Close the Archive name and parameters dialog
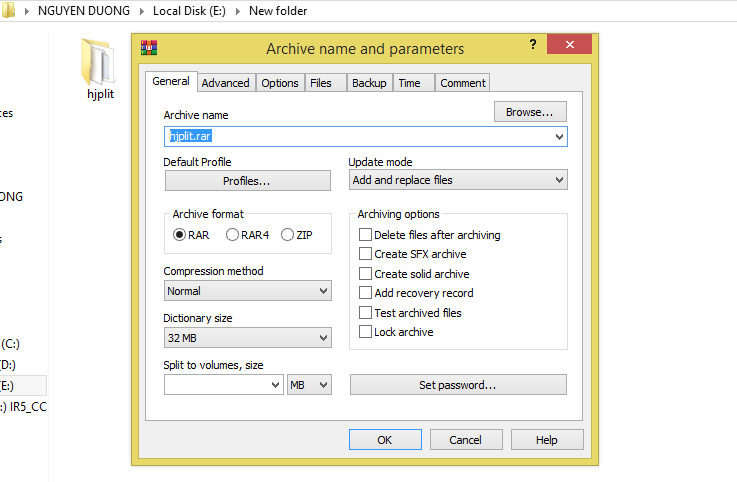Image resolution: width=737 pixels, height=482 pixels. tap(569, 44)
